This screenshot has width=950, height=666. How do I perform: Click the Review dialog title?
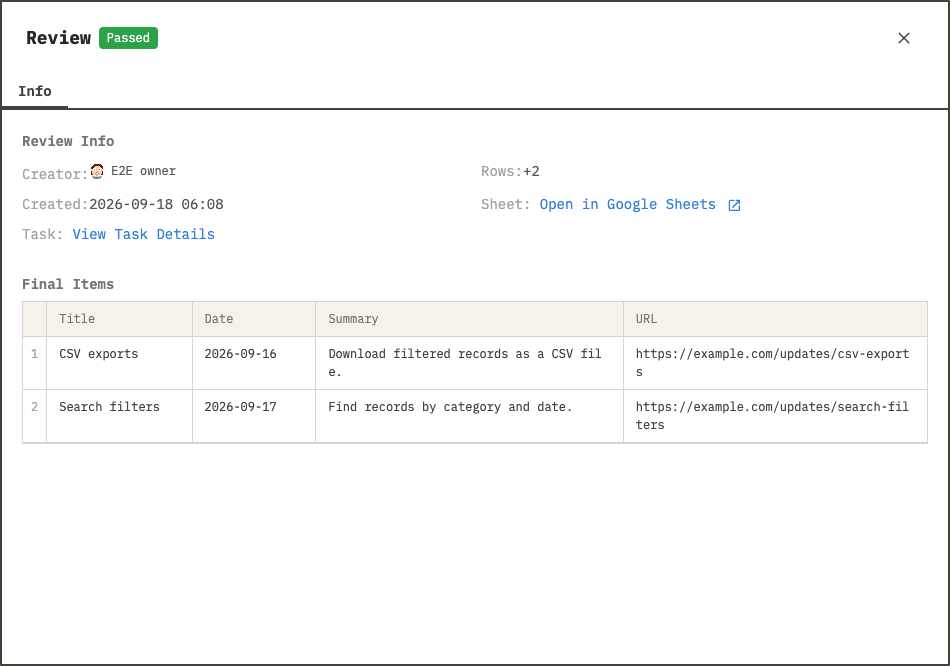point(58,38)
